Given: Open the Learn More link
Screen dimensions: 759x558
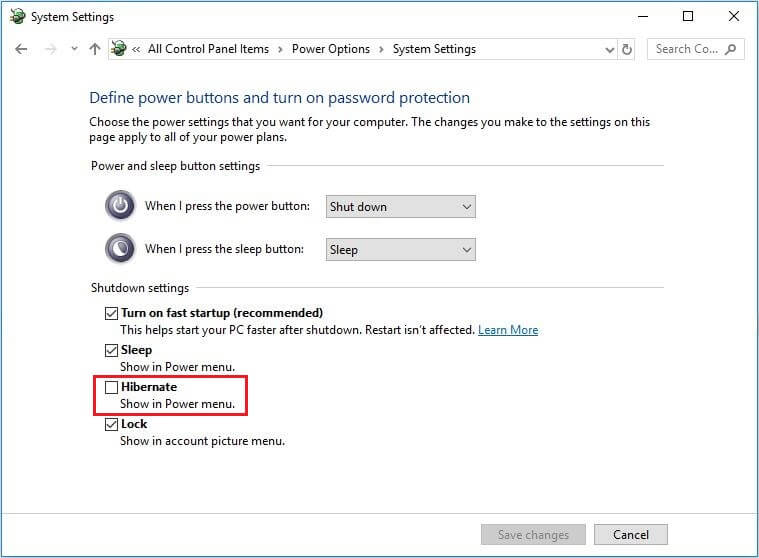Looking at the screenshot, I should pos(508,330).
